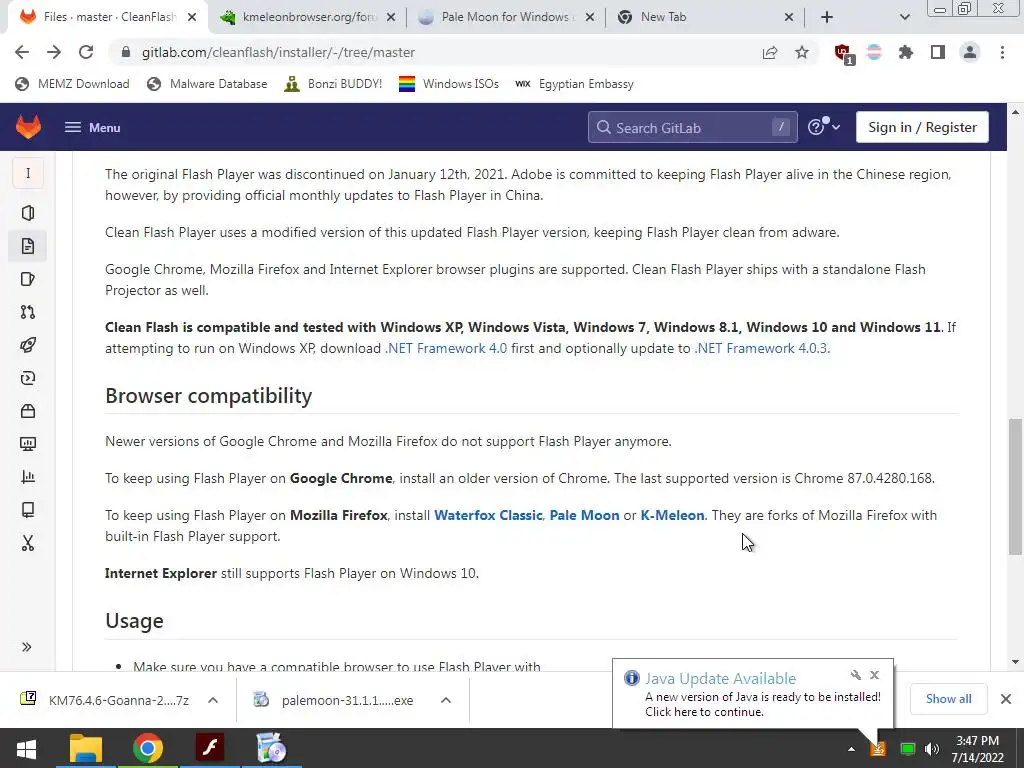The image size is (1024, 768).
Task: Open the GitLab Menu hamburger
Action: tap(92, 127)
